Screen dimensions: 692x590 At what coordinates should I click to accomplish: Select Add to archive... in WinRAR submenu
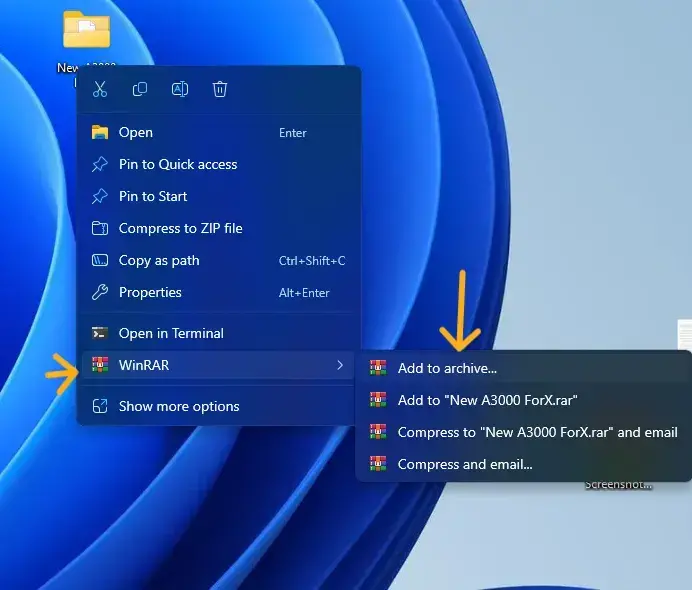[x=447, y=369]
